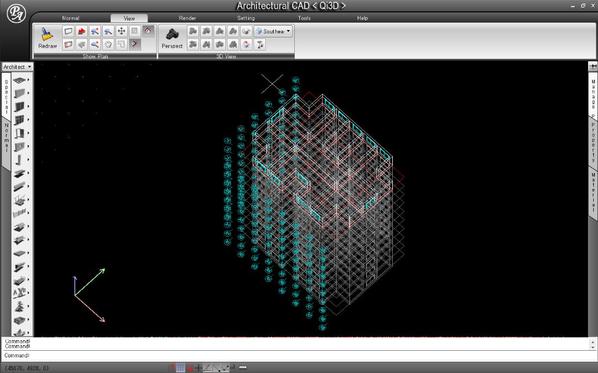
Task: Select the text annotation 'A' tool
Action: click(x=19, y=293)
